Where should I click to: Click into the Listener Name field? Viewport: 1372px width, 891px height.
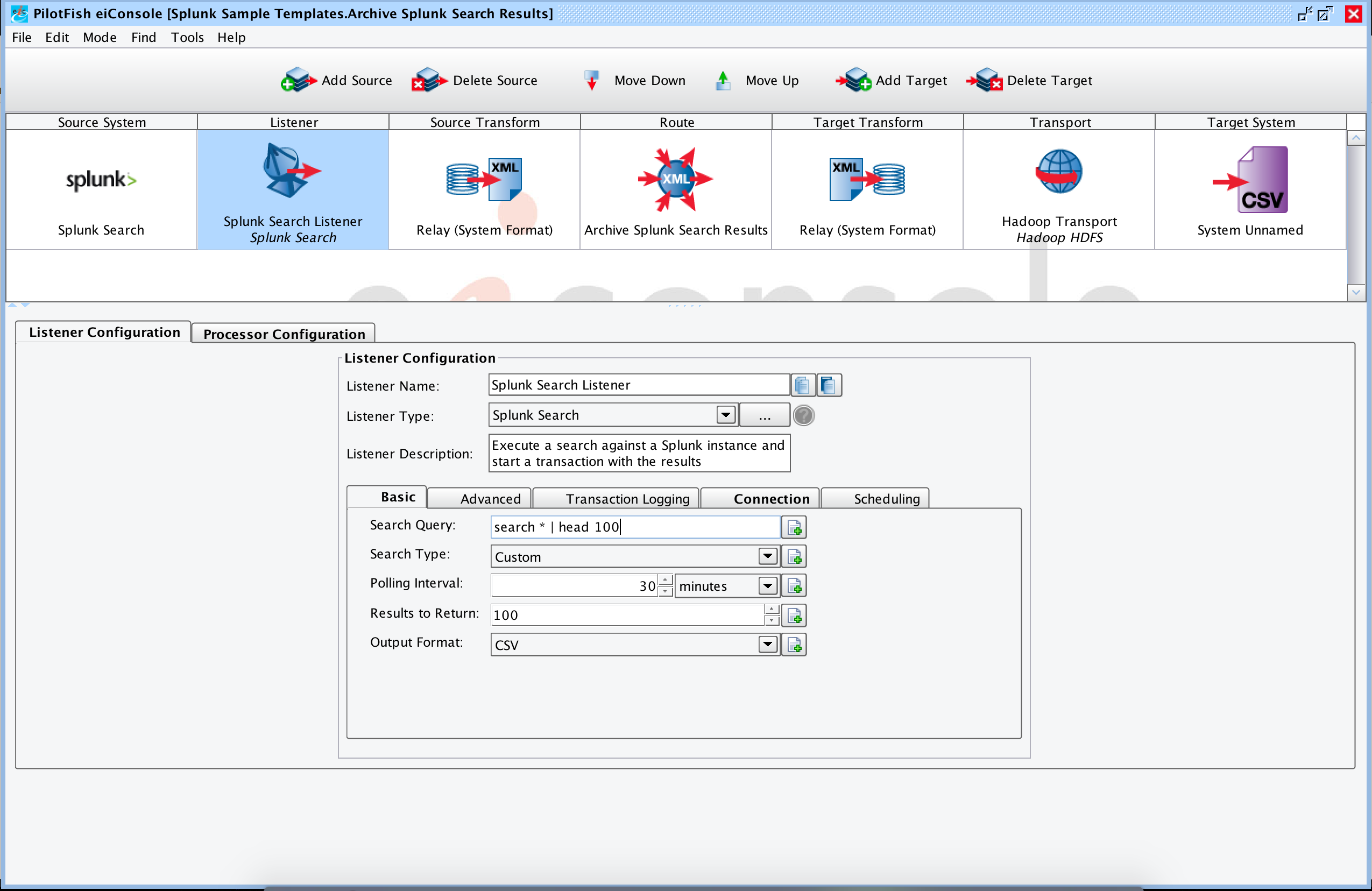(639, 385)
